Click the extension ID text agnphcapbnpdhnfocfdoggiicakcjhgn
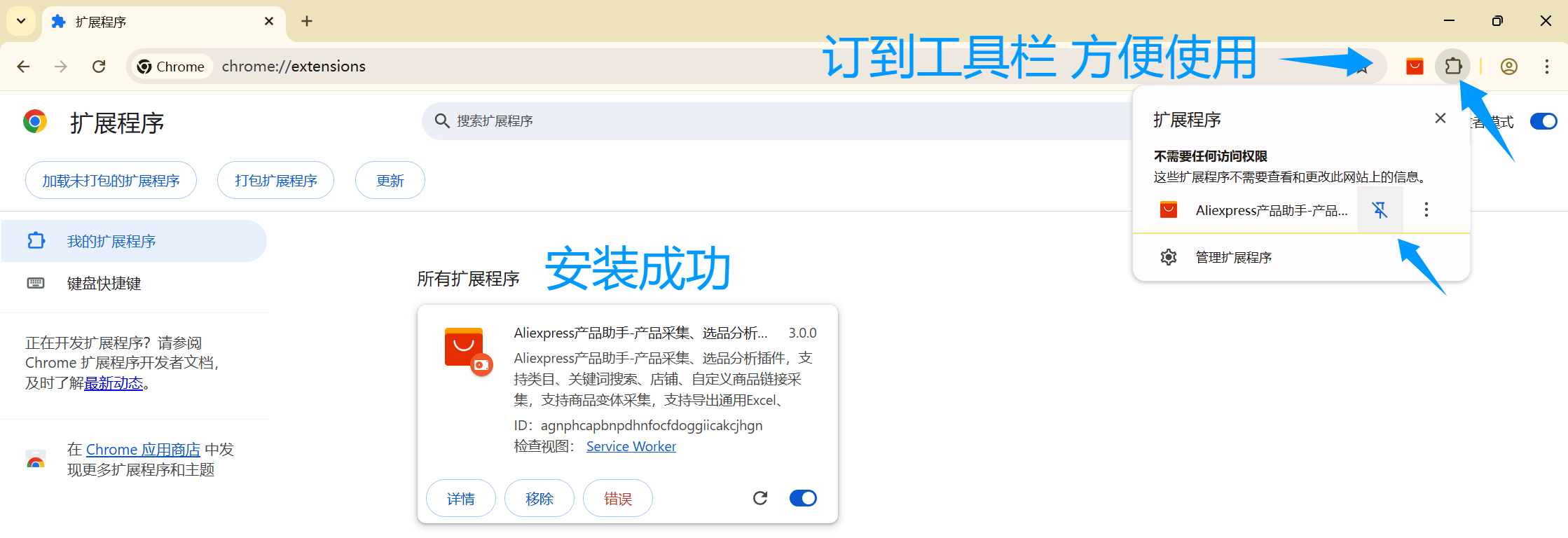 pyautogui.click(x=652, y=425)
